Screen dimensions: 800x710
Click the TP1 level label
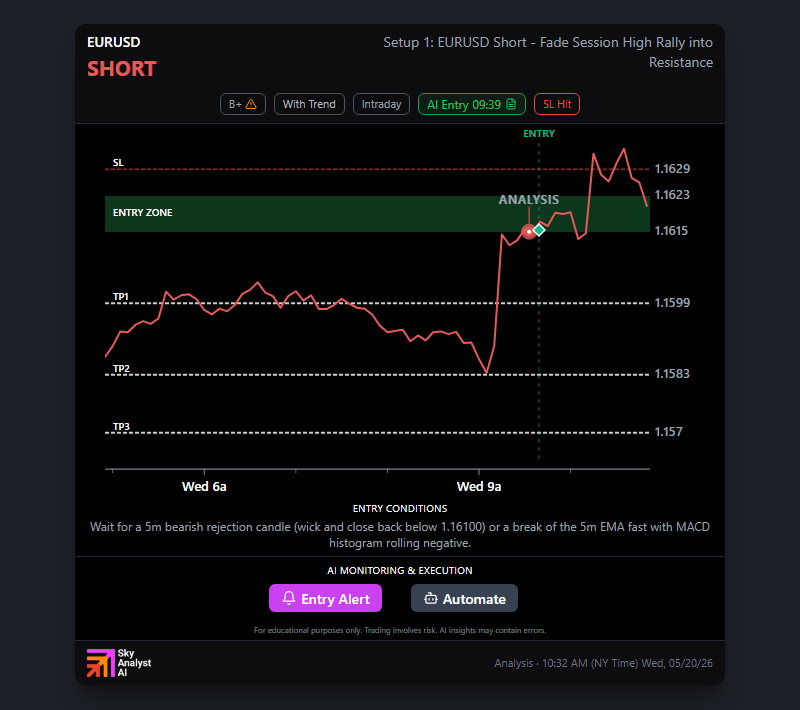(121, 296)
